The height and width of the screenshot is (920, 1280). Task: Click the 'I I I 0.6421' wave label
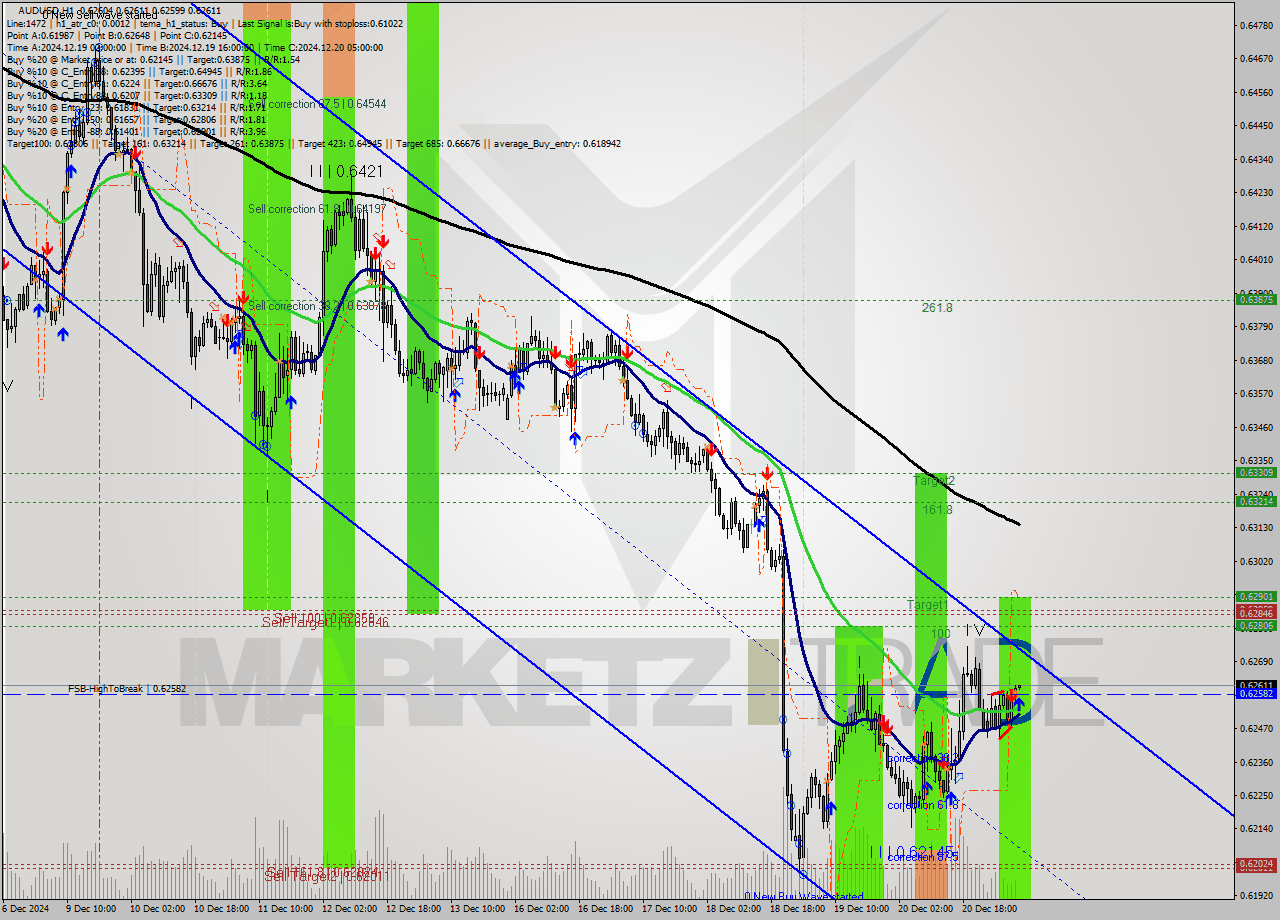346,171
